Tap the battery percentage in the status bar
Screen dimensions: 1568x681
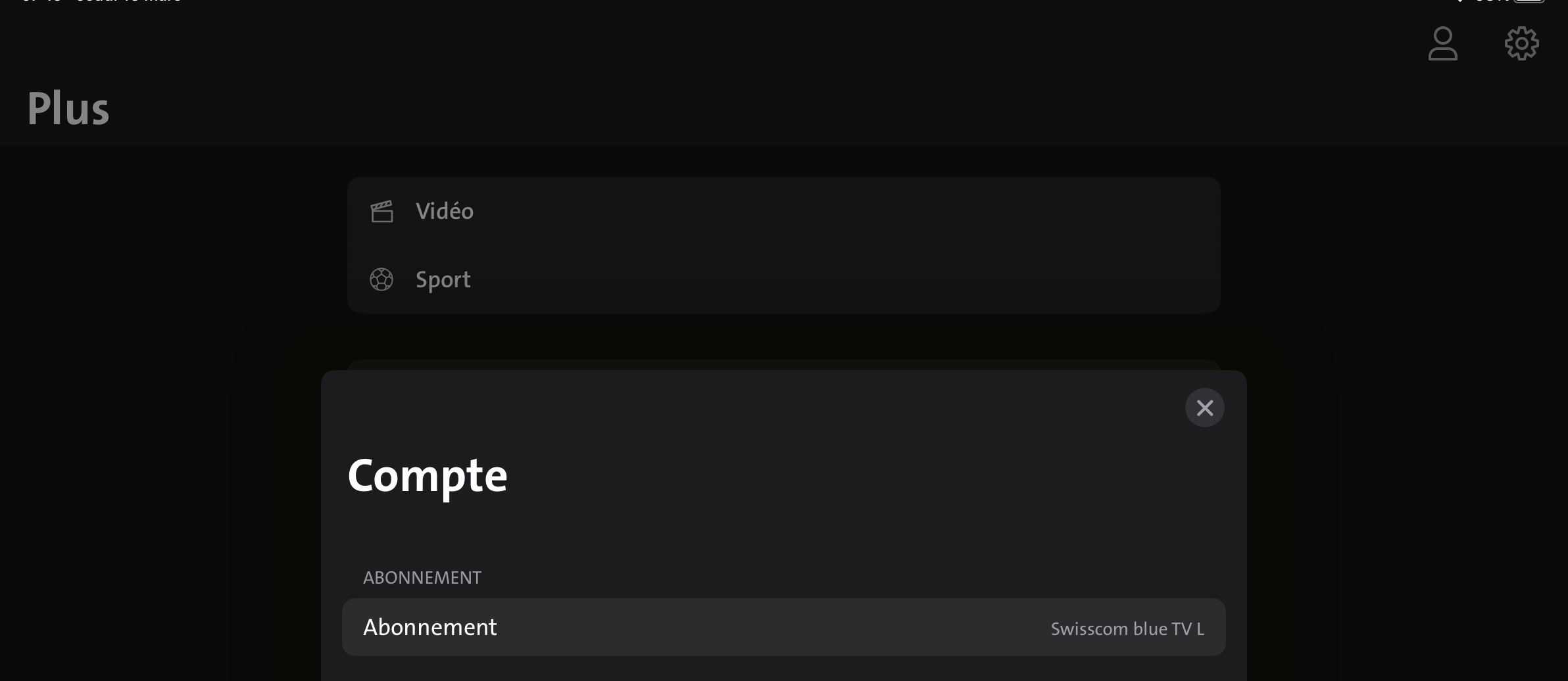(x=1492, y=2)
